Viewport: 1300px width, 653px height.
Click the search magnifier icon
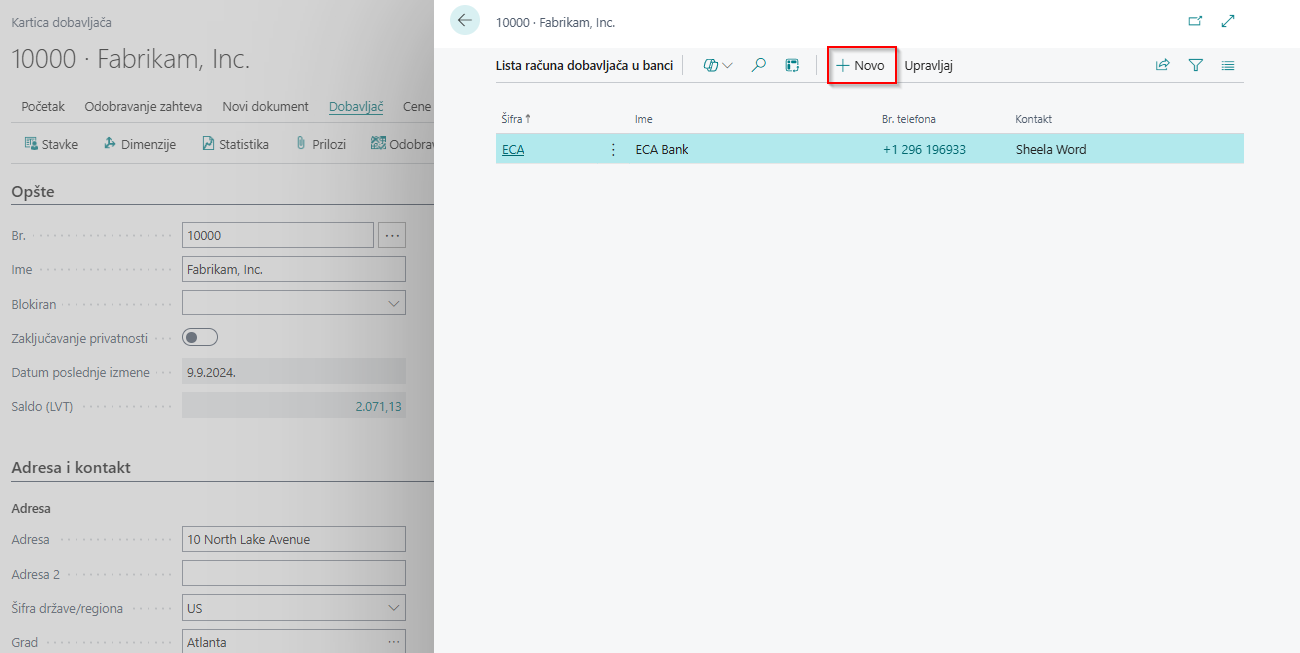pyautogui.click(x=759, y=65)
